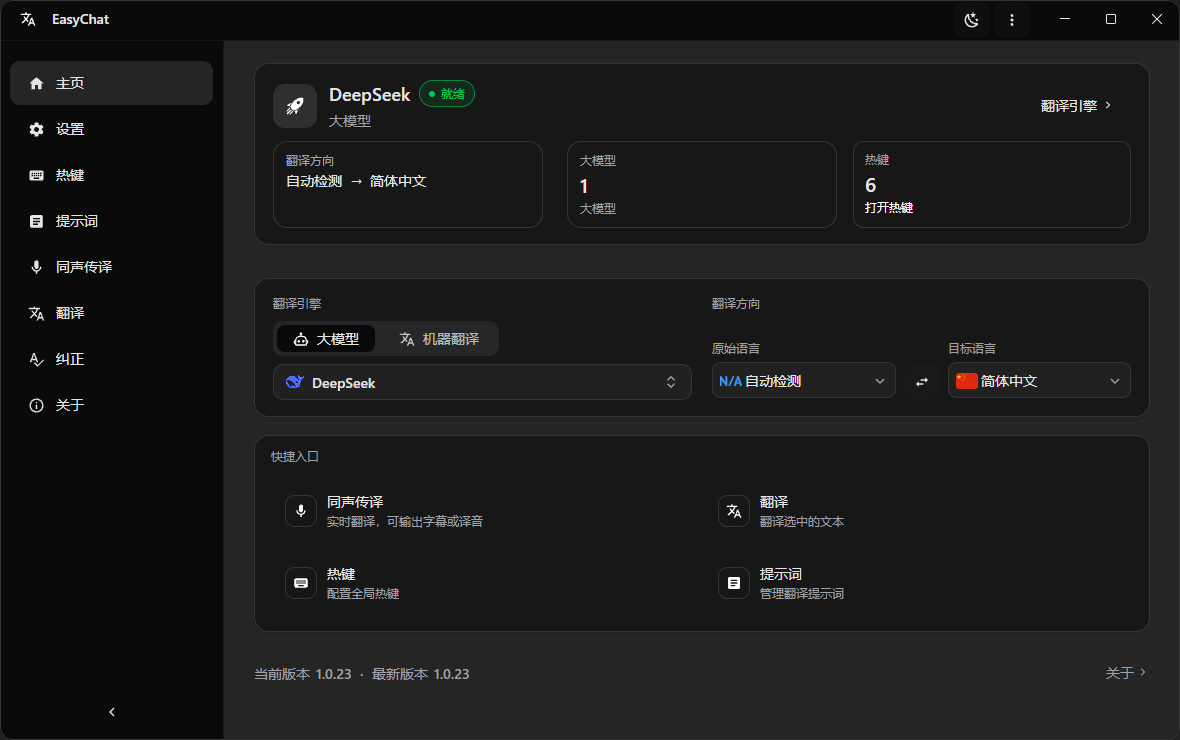
Task: Click the 当前版本 1.0.23 text
Action: pos(303,674)
